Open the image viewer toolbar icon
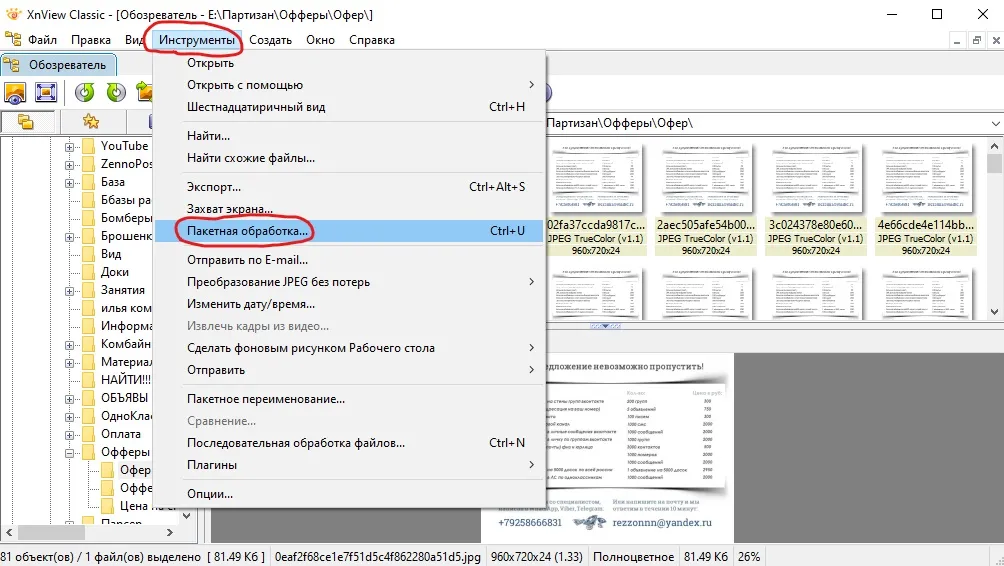The height and width of the screenshot is (566, 1004). pyautogui.click(x=15, y=93)
